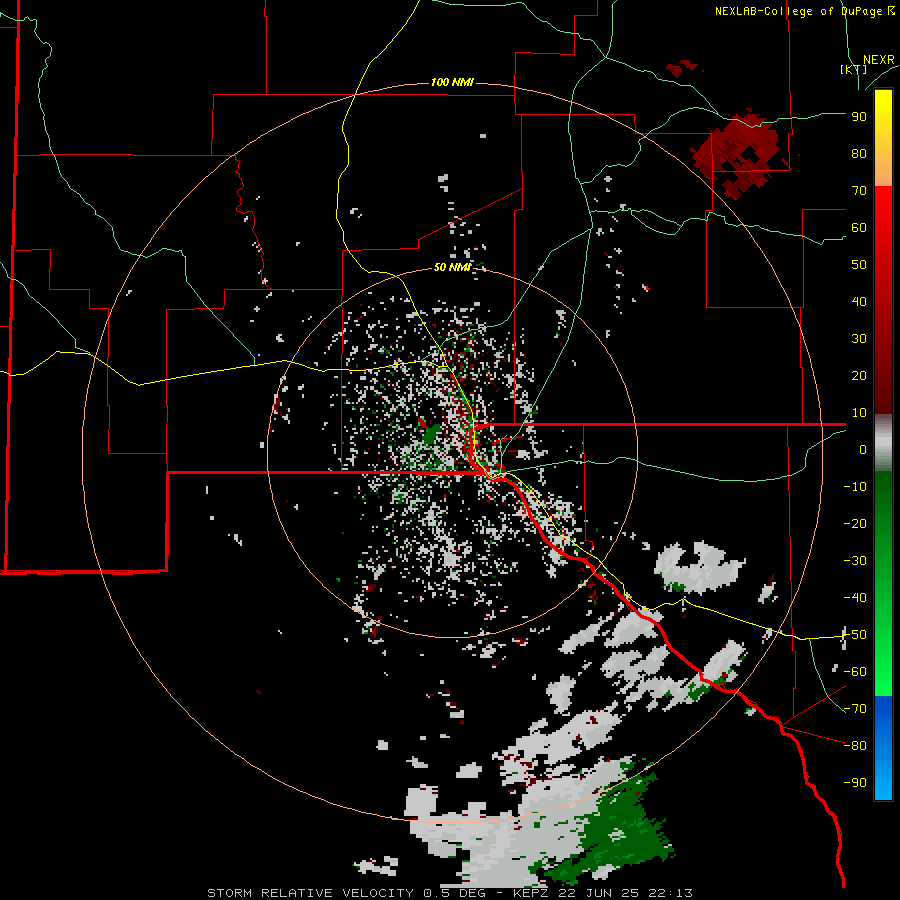Click the -60 scale label

[x=855, y=672]
